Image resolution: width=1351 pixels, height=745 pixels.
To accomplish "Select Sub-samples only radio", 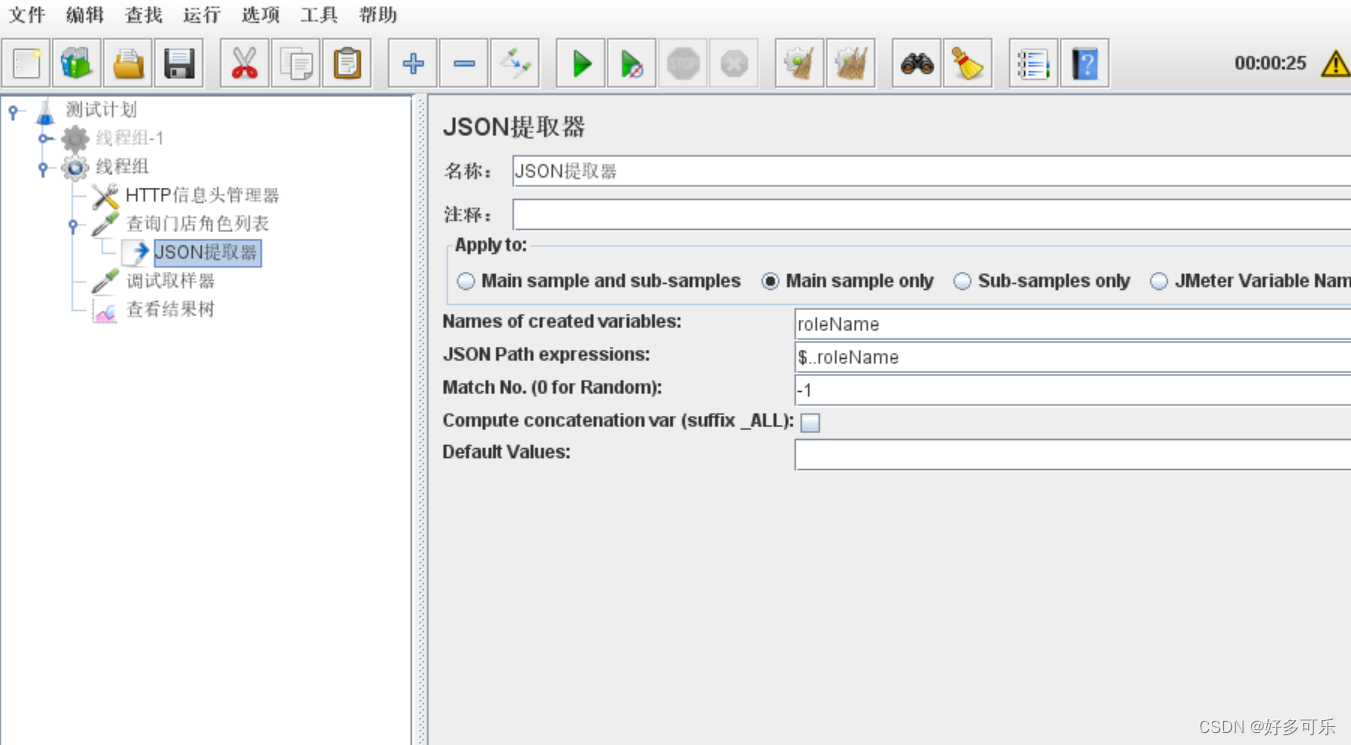I will tap(962, 282).
